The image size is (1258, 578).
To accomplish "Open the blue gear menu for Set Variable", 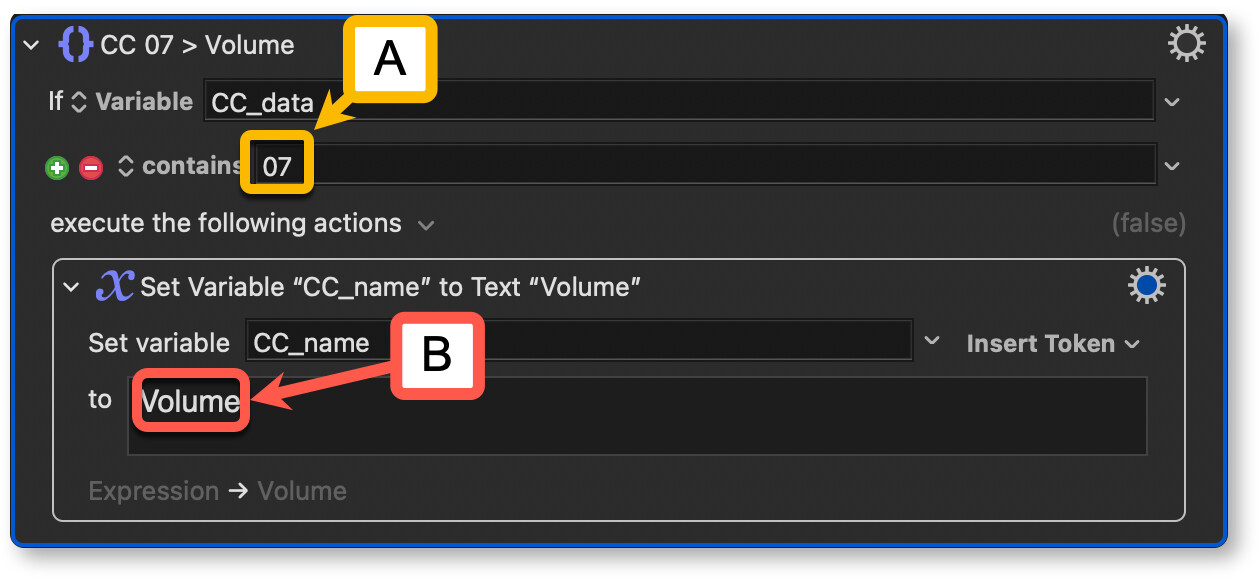I will pyautogui.click(x=1146, y=287).
